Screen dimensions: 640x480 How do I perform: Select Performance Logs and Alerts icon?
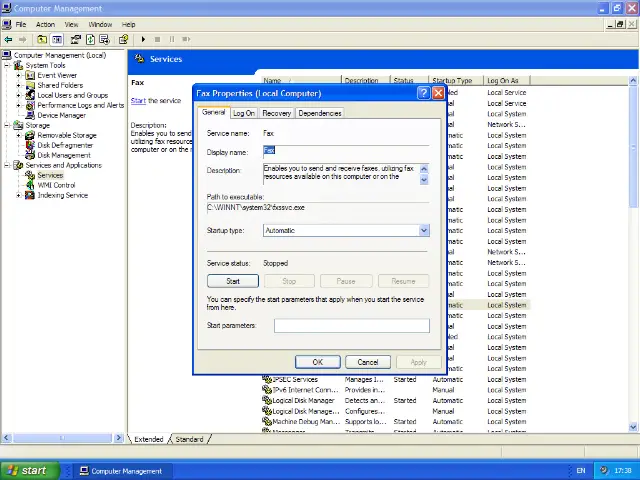30,105
